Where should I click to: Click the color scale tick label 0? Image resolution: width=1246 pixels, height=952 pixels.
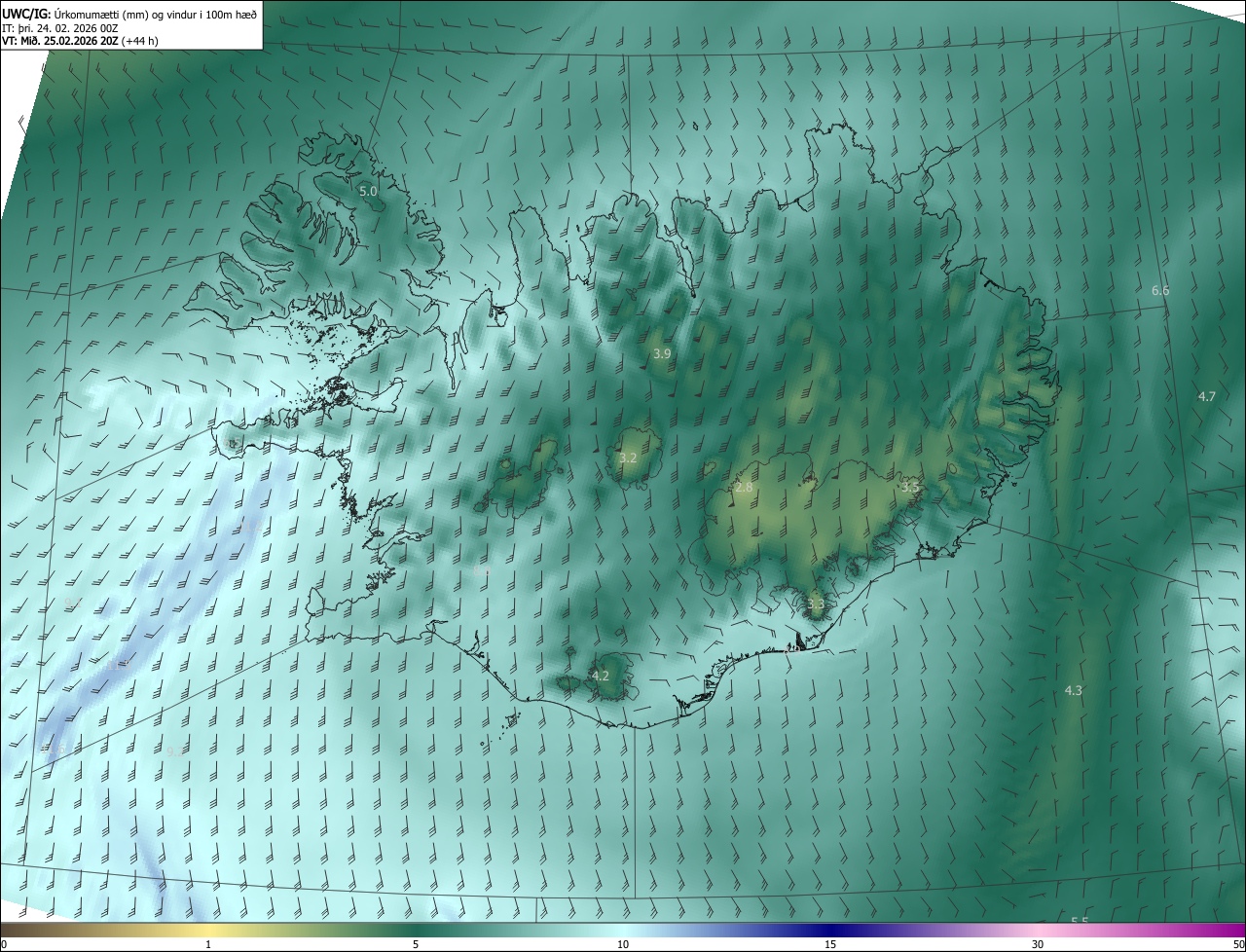coord(4,945)
